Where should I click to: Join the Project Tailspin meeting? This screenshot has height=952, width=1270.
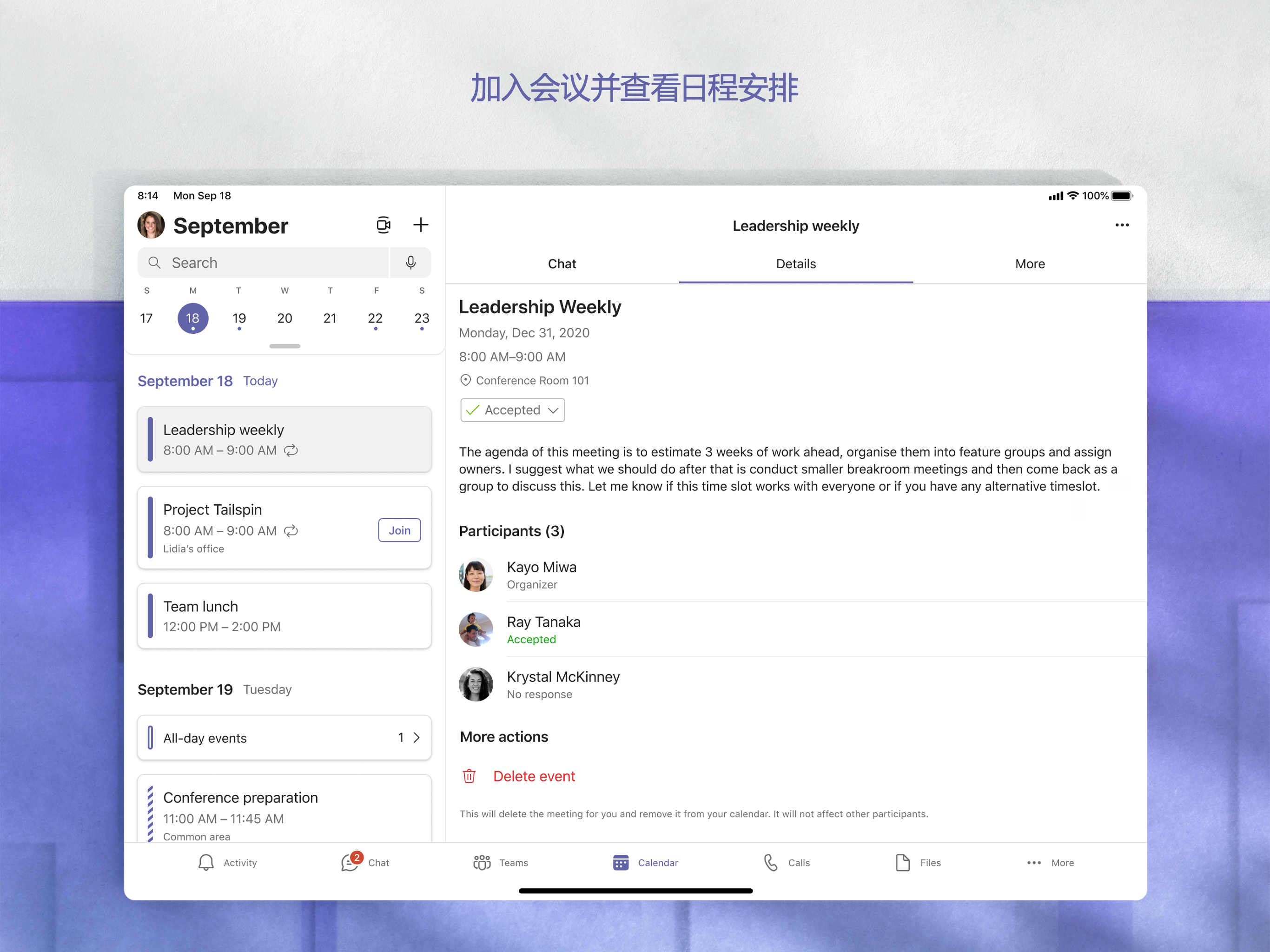(399, 530)
